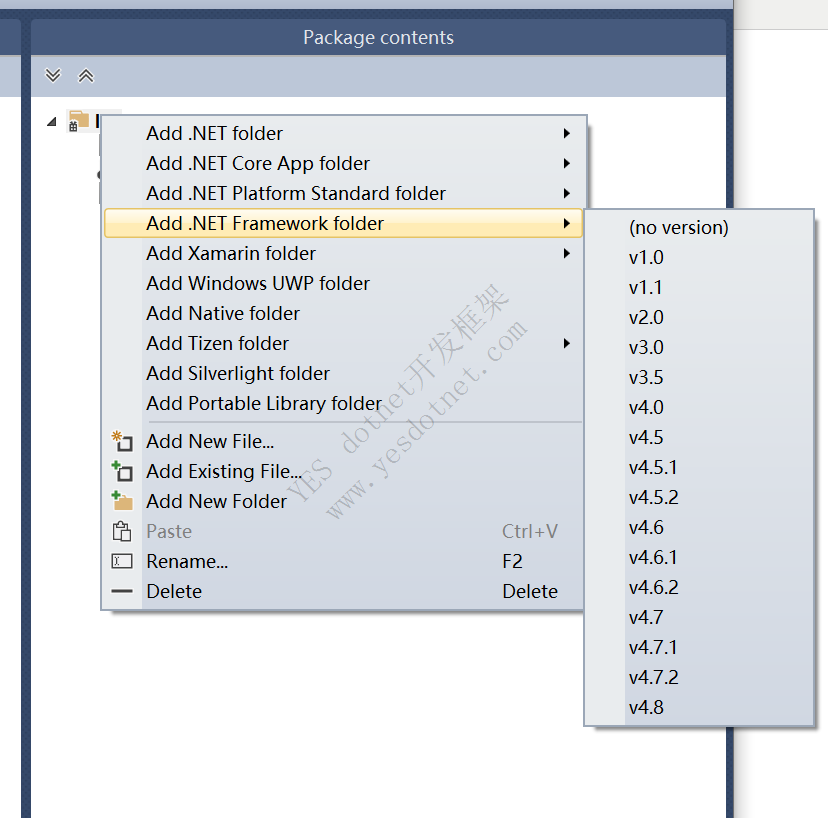Open Add .NET Platform Standard folder submenu
This screenshot has height=818, width=828.
pos(343,193)
